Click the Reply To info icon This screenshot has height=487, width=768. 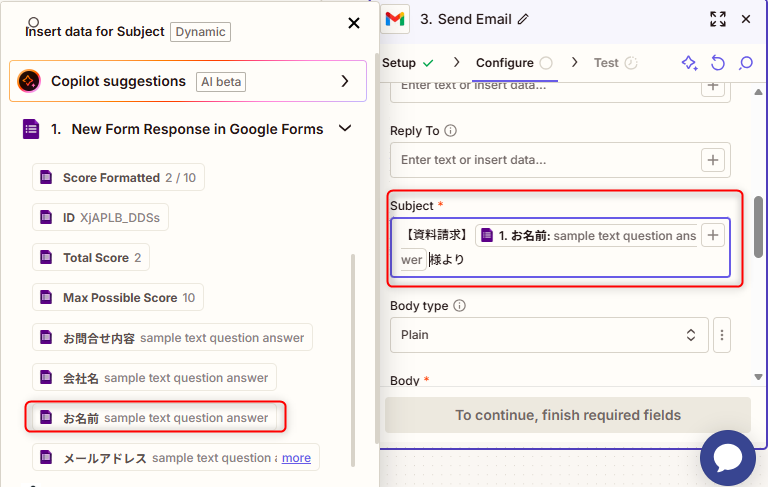(x=450, y=131)
